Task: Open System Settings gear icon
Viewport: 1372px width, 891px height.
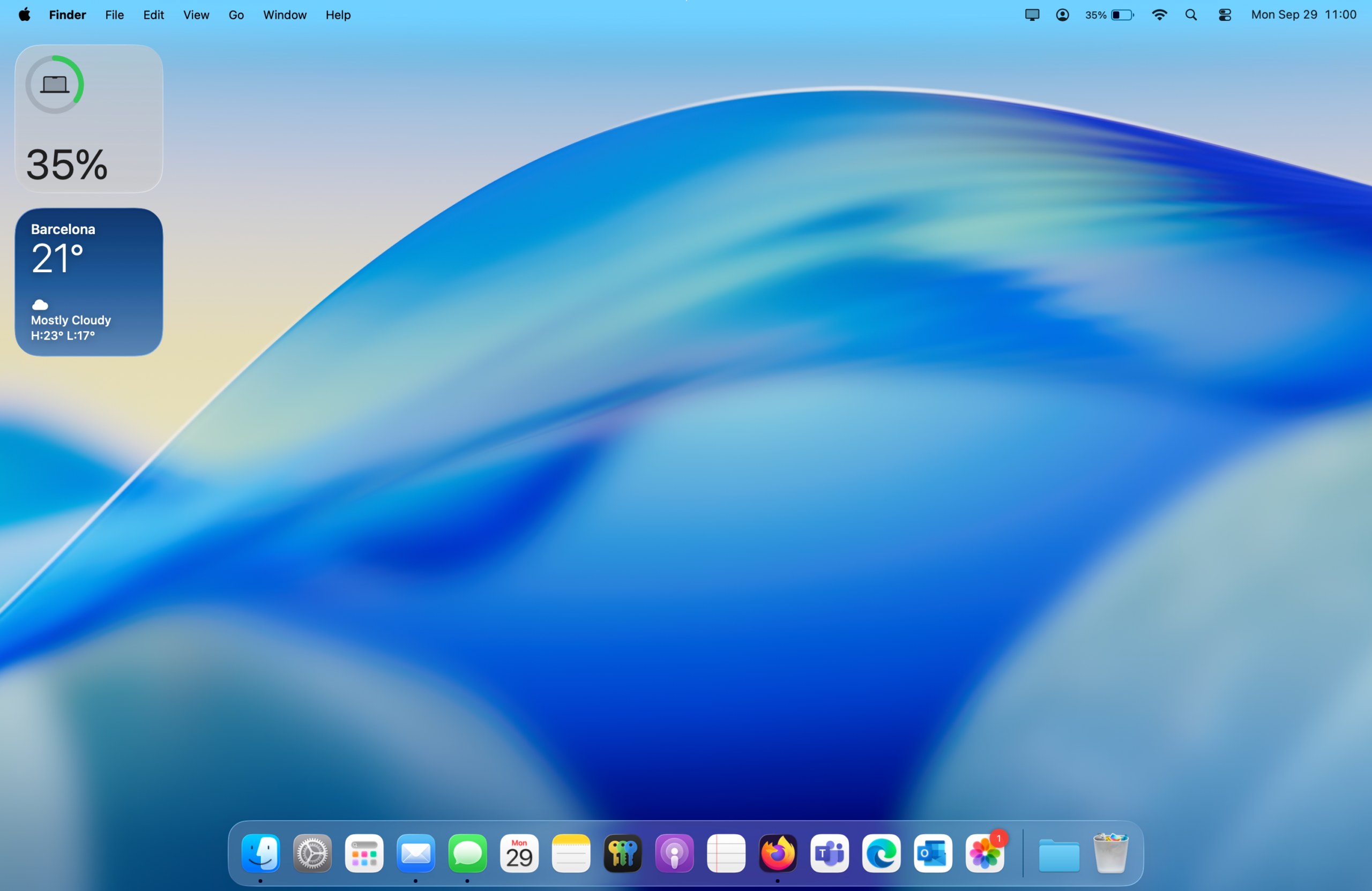Action: [x=312, y=853]
